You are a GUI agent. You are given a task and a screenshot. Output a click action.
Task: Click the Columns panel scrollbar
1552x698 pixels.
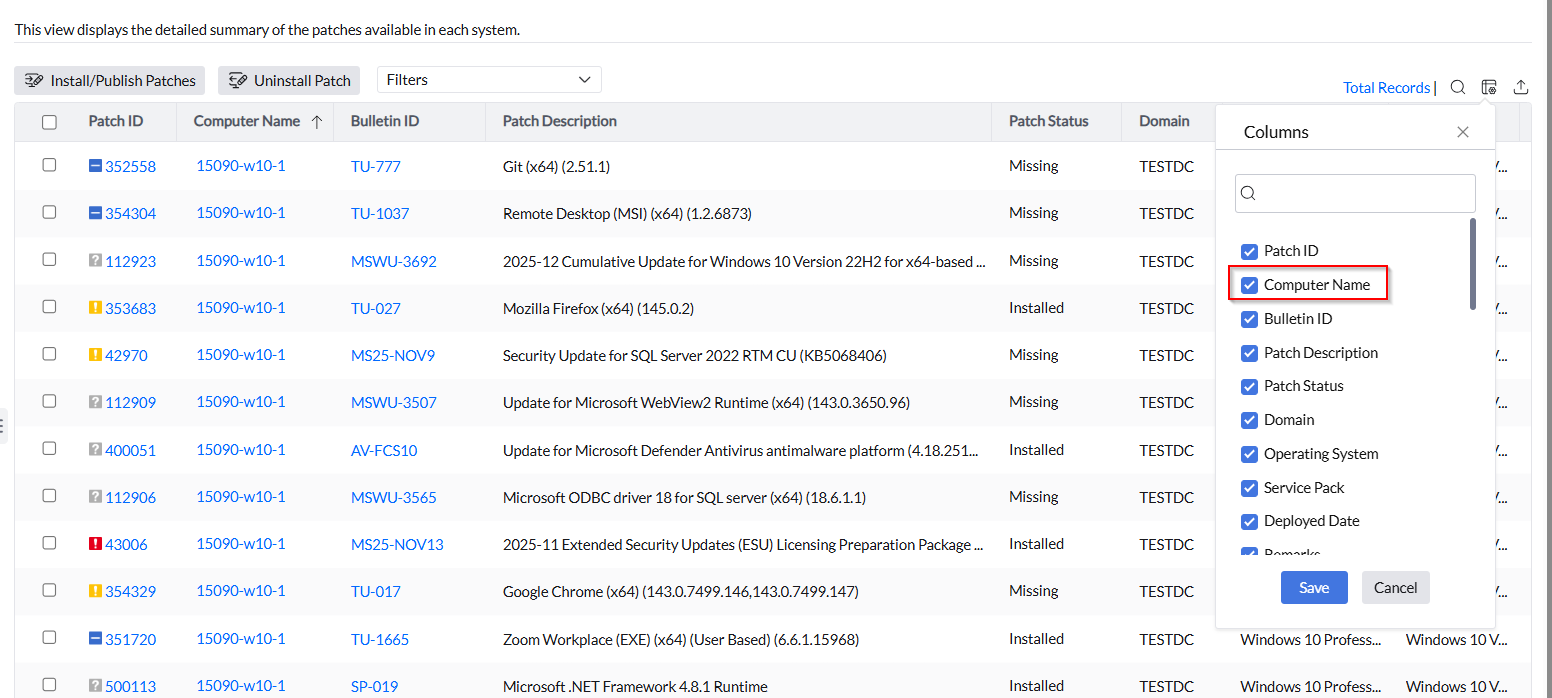[1473, 264]
